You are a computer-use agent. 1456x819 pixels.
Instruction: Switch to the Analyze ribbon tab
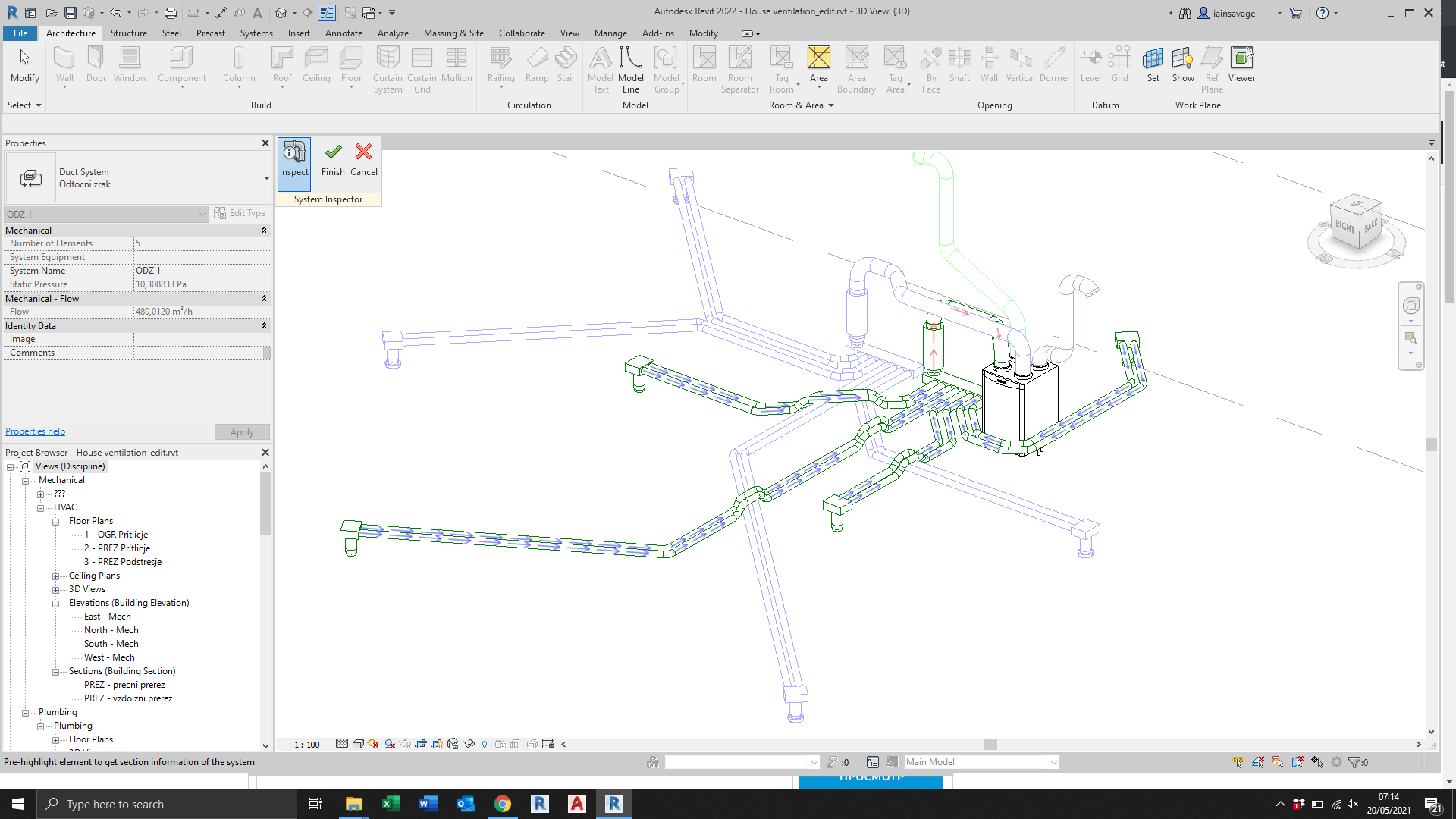coord(393,33)
